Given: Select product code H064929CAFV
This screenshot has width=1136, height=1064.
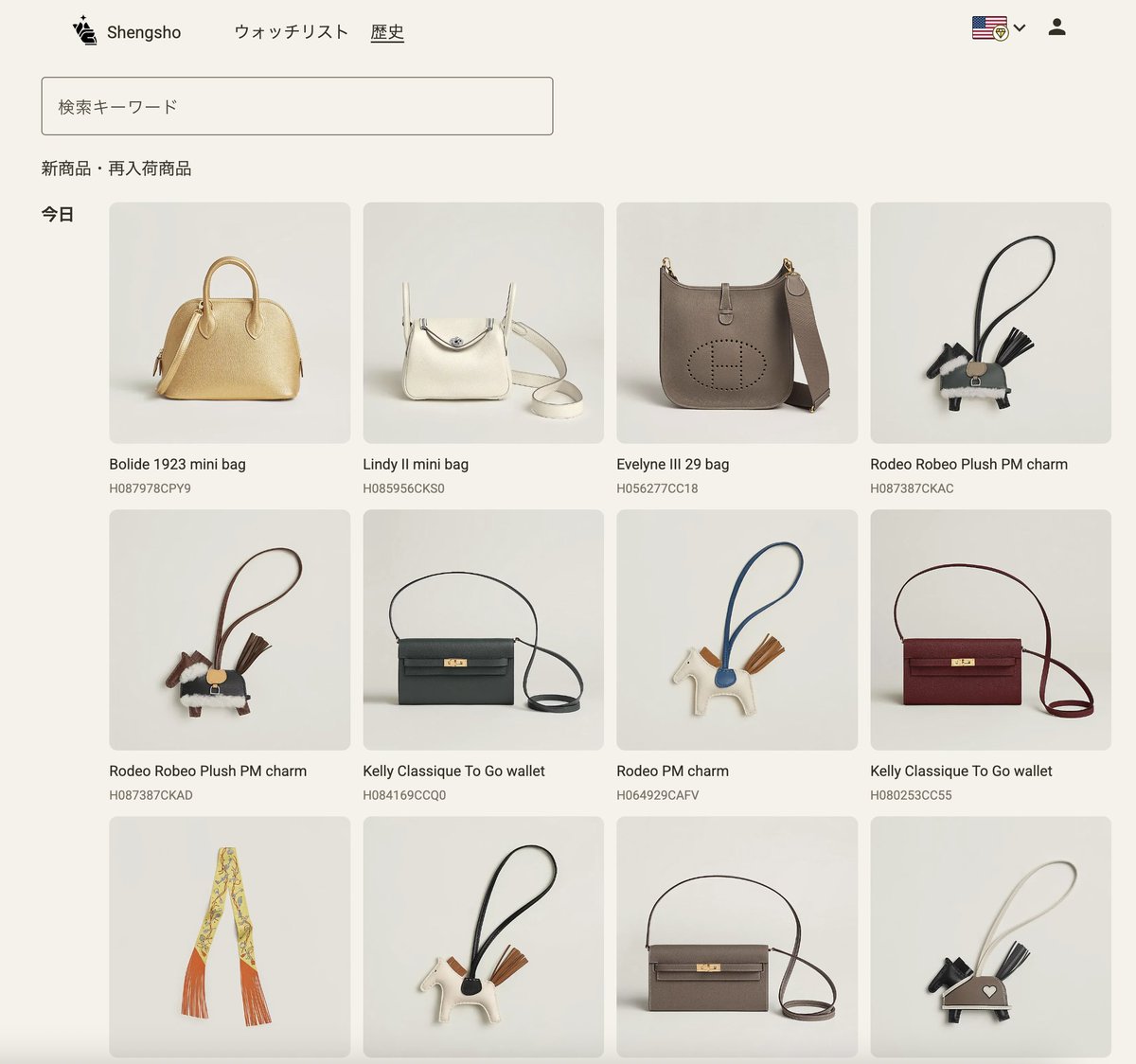Looking at the screenshot, I should (x=658, y=795).
